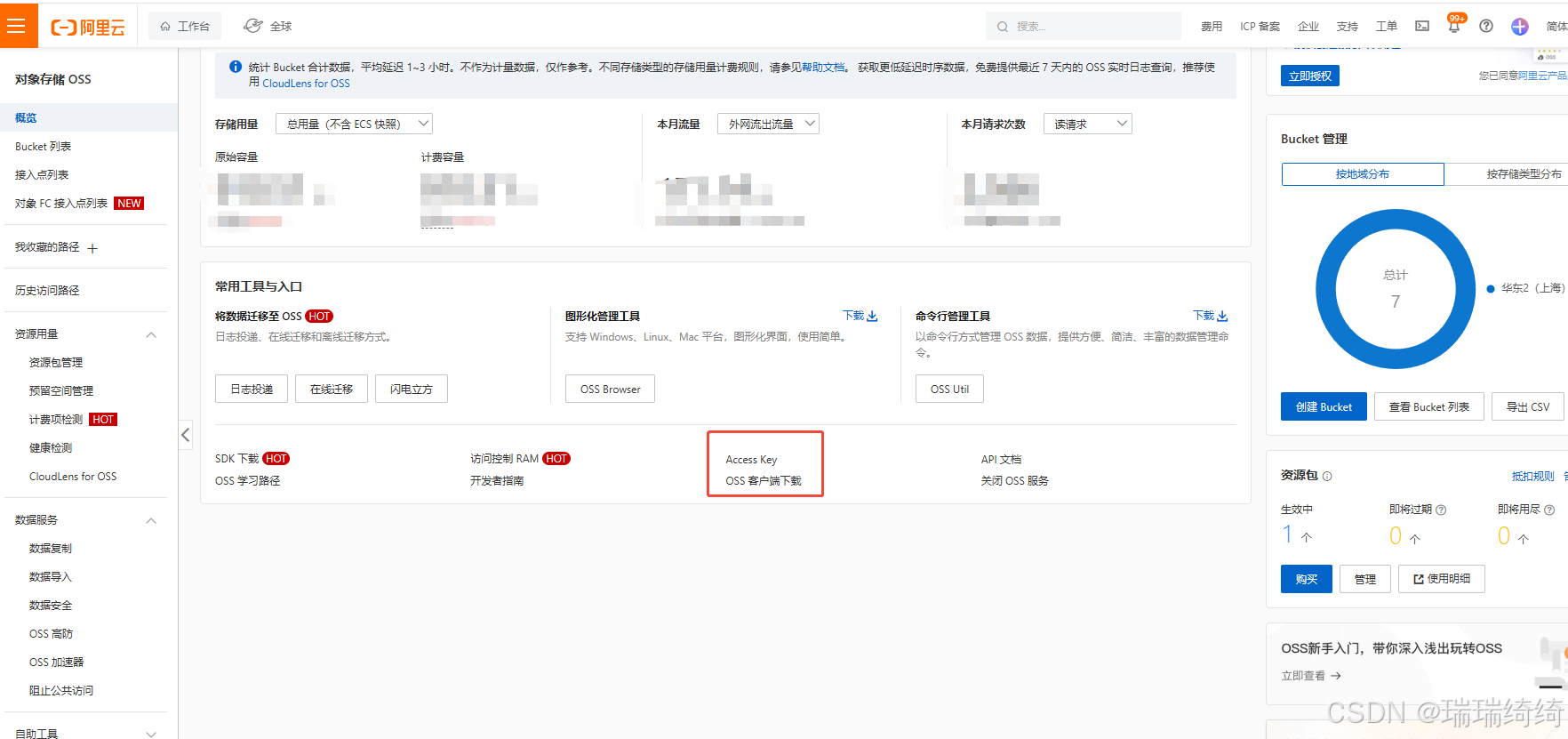Click the 创建 Bucket button
Image resolution: width=1568 pixels, height=739 pixels.
(1324, 406)
